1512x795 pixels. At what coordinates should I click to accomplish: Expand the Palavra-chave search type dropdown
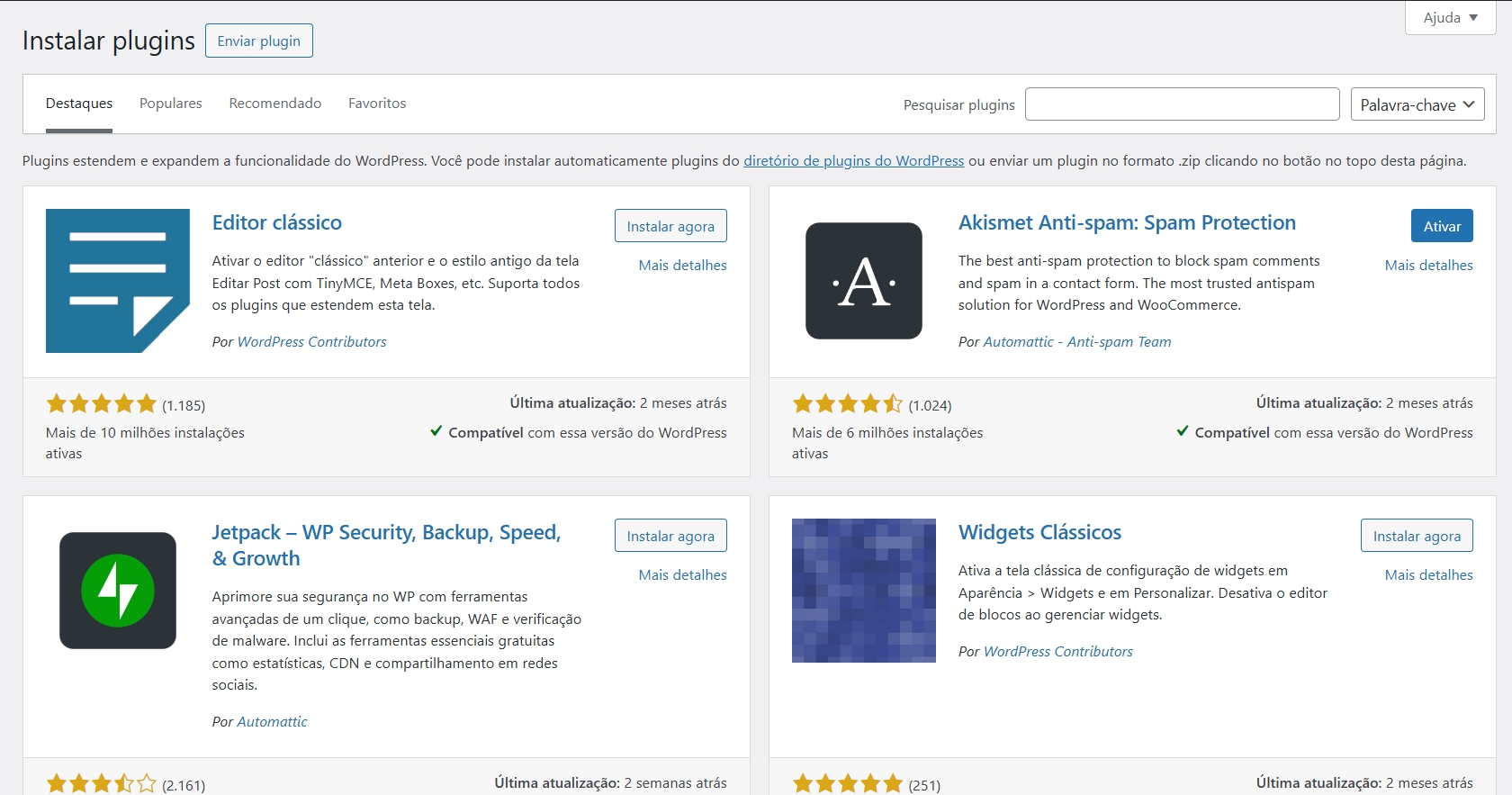click(x=1417, y=104)
